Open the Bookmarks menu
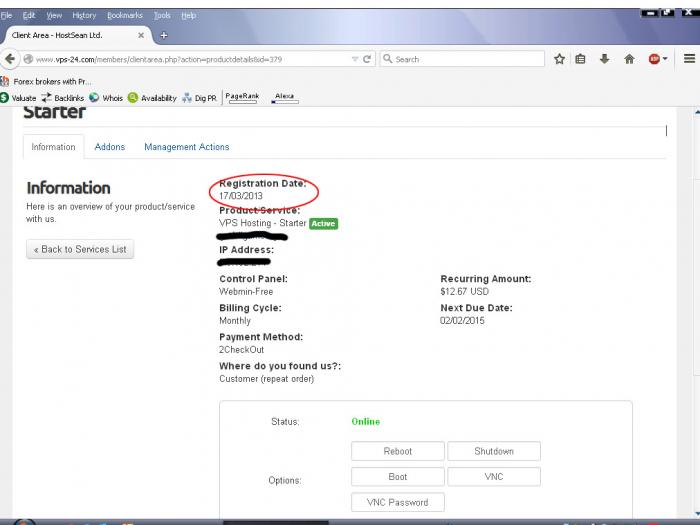Image resolution: width=700 pixels, height=525 pixels. click(125, 15)
